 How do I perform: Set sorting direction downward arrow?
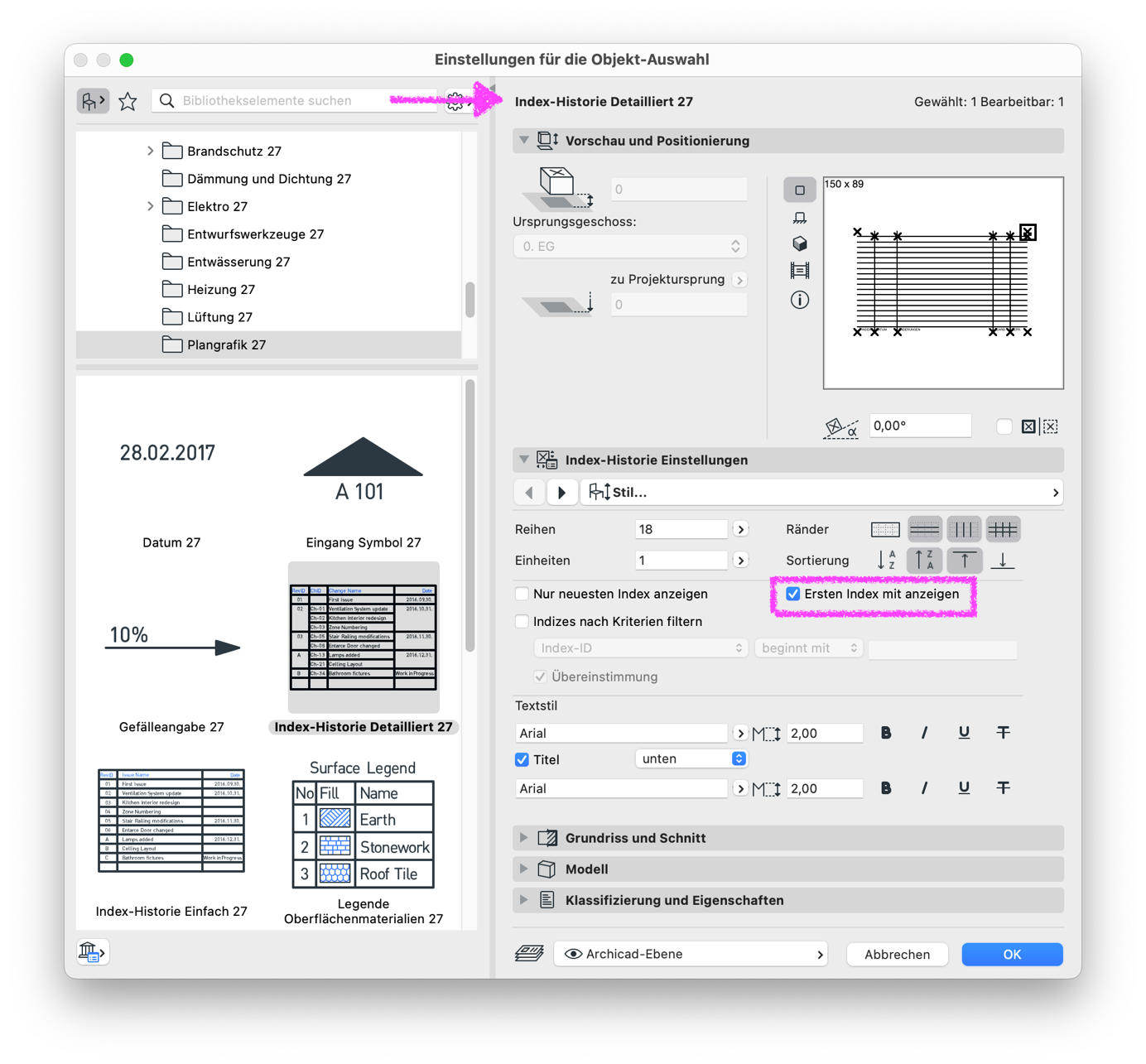click(1003, 561)
